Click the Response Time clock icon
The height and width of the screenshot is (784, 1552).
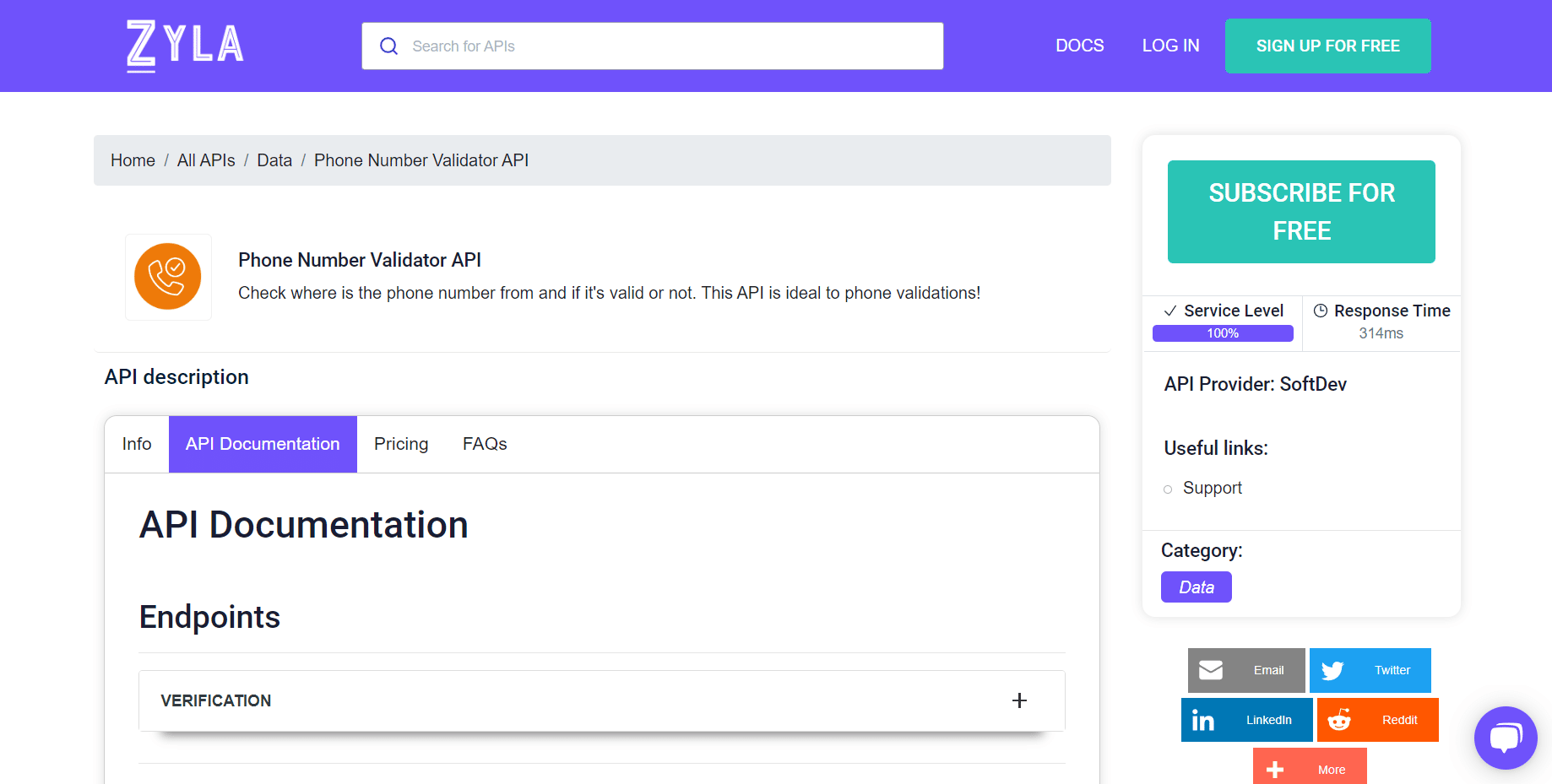coord(1321,311)
